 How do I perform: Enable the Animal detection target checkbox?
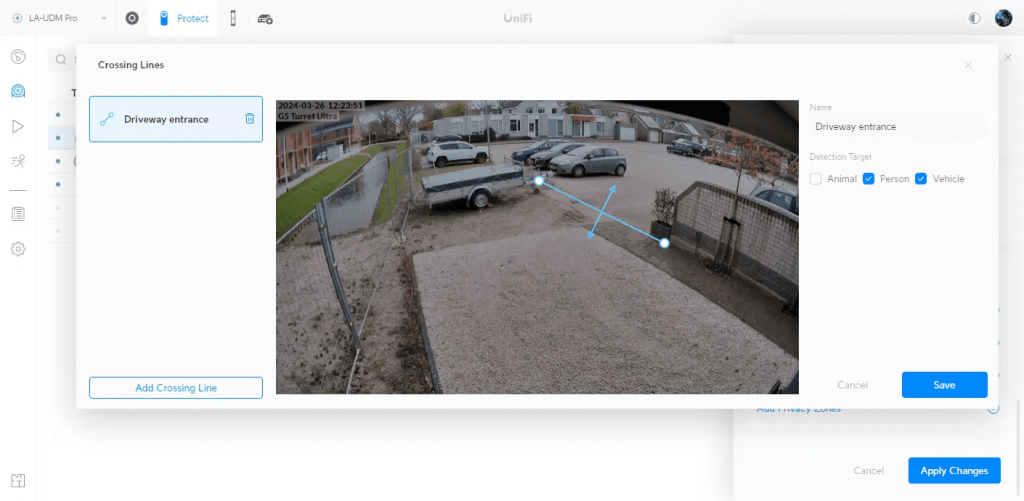(816, 179)
